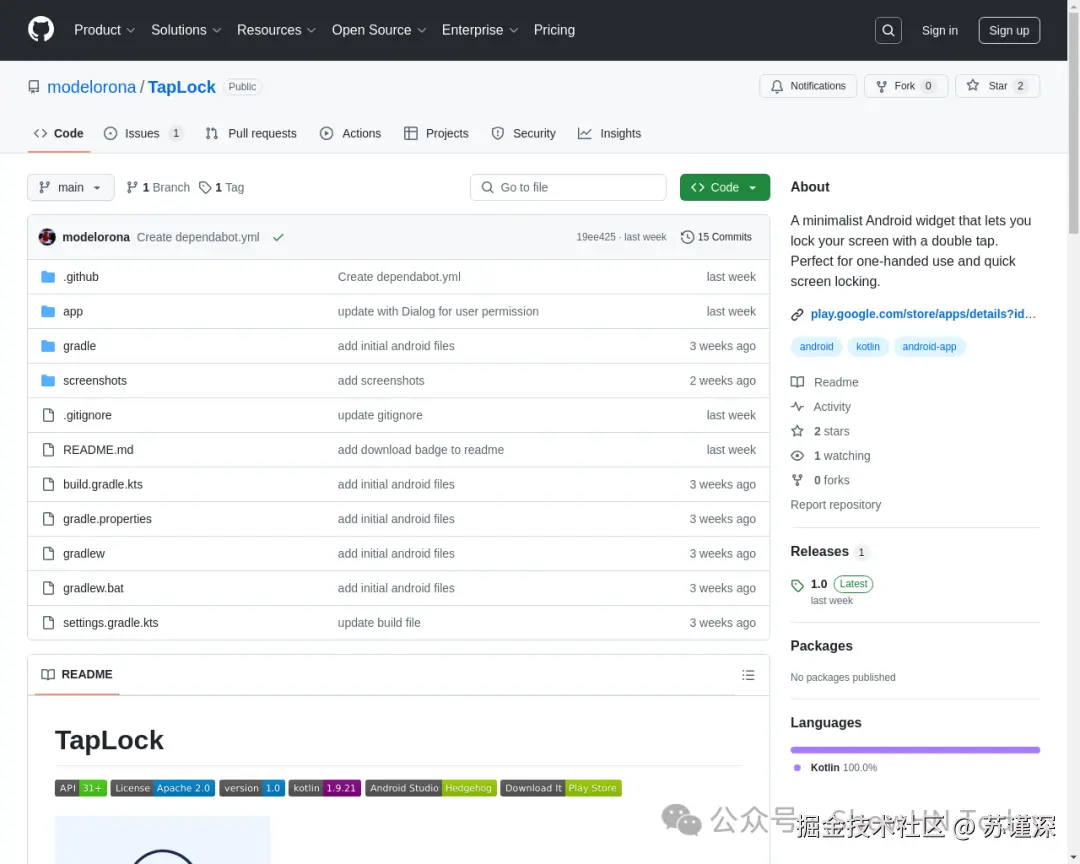Click the modelorona avatar image
The image size is (1080, 864).
[47, 237]
